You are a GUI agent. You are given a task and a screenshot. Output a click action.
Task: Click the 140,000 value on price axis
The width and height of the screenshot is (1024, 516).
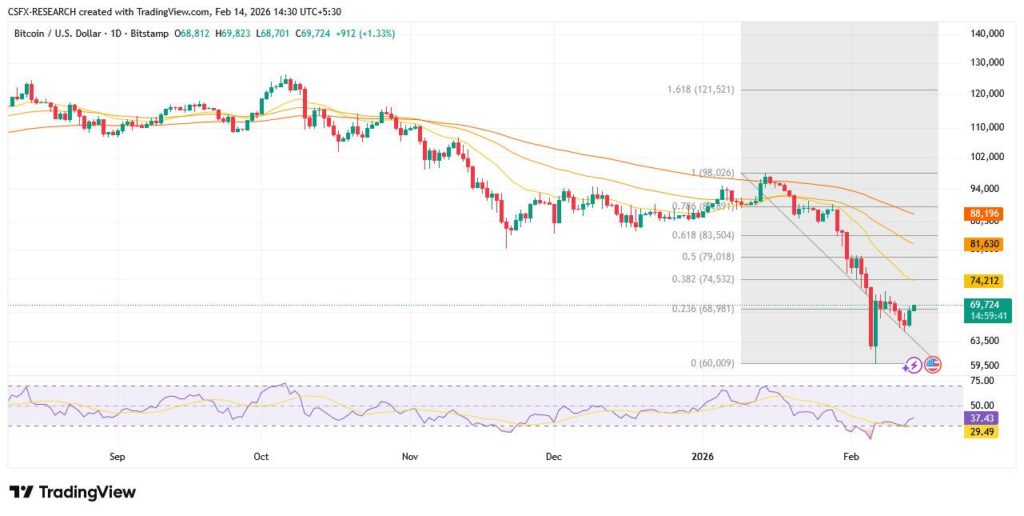coord(985,34)
